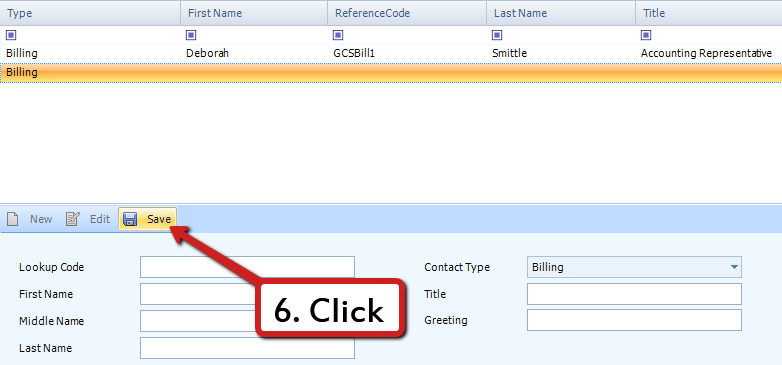The width and height of the screenshot is (782, 365).
Task: Select the GCSBill1 reference code cell
Action: 354,53
